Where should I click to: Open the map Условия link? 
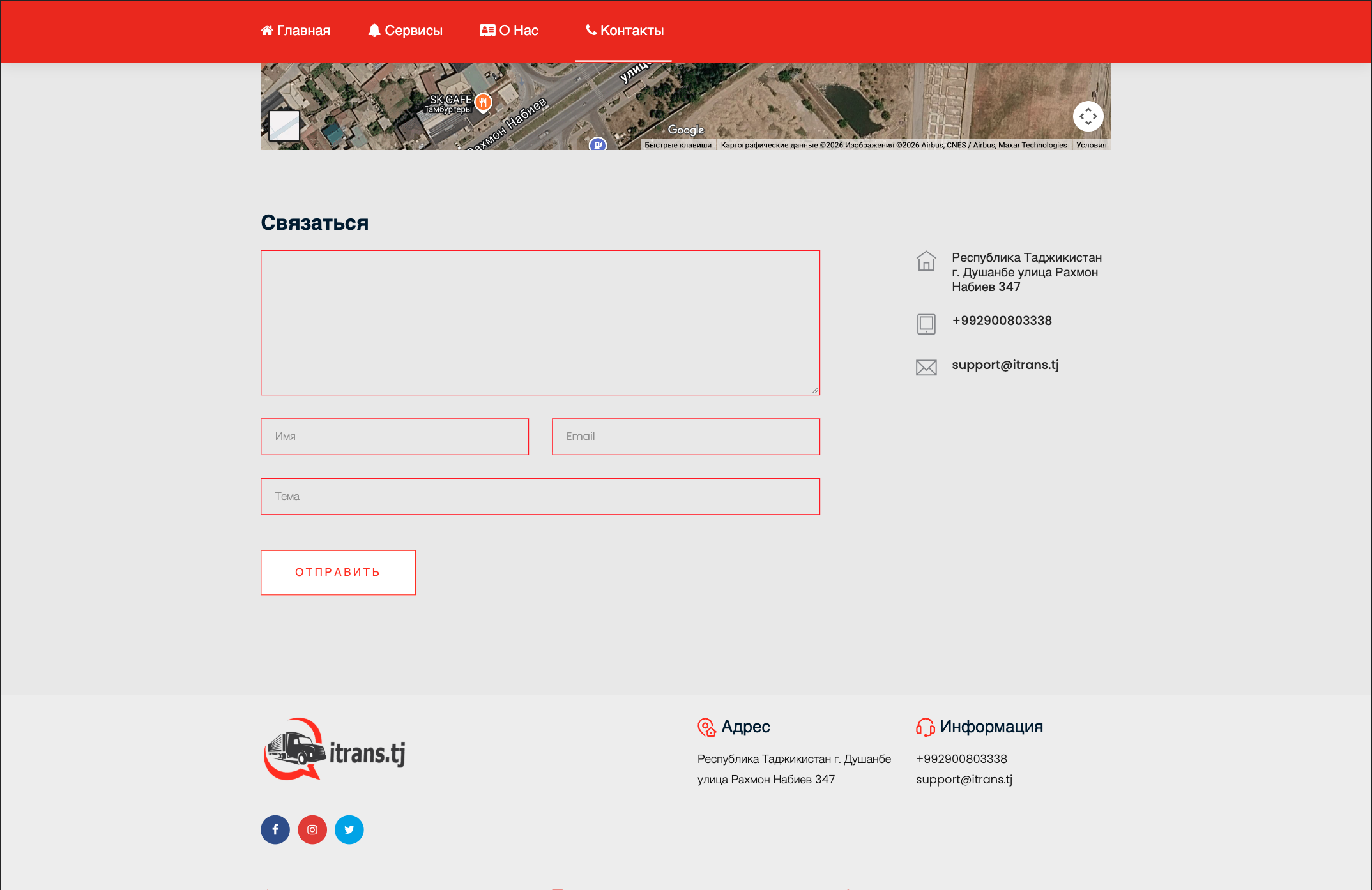[x=1091, y=145]
